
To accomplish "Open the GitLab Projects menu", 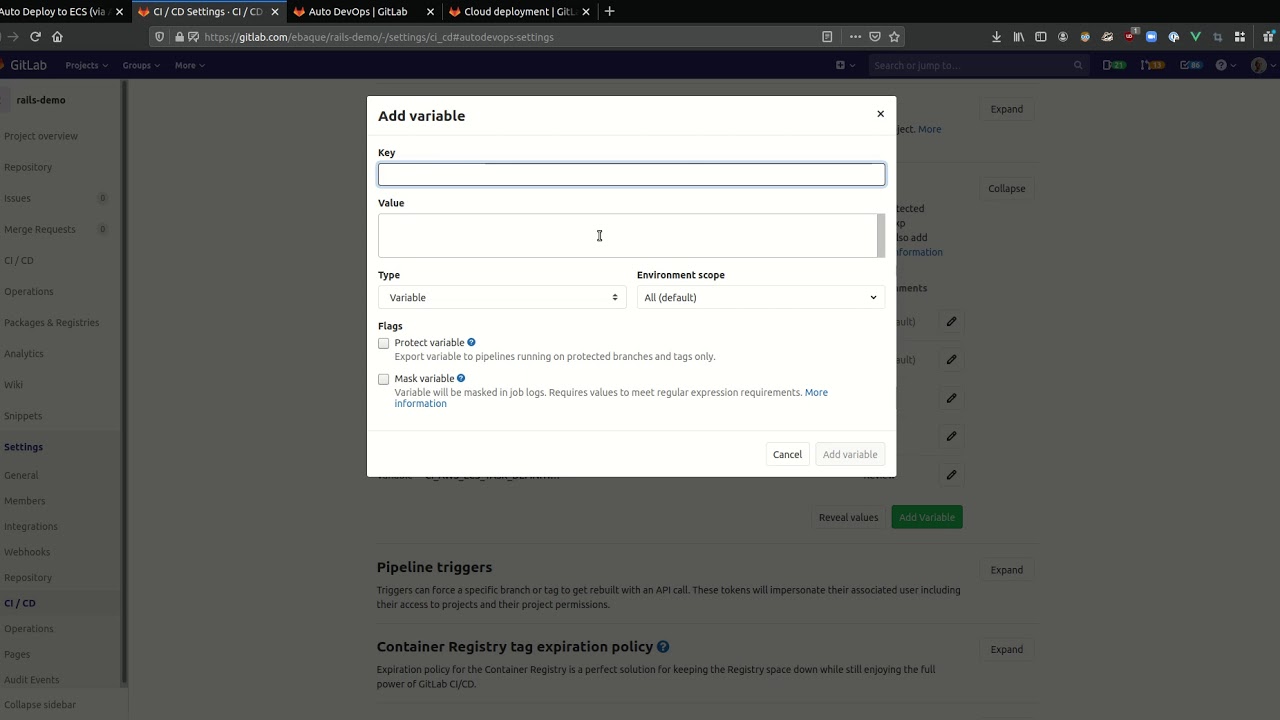I will pyautogui.click(x=87, y=65).
